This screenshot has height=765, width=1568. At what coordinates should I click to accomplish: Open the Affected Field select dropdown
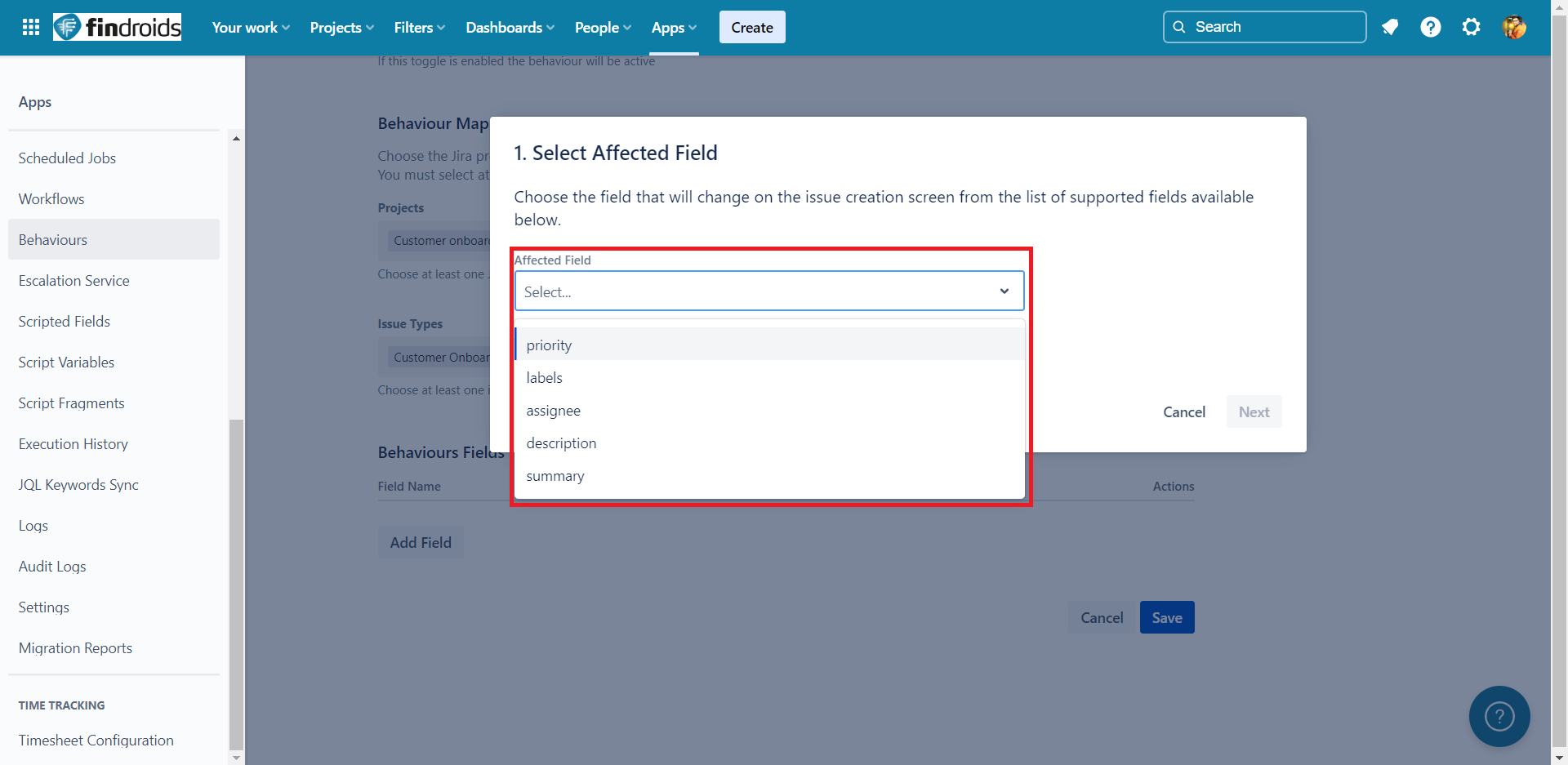(769, 291)
